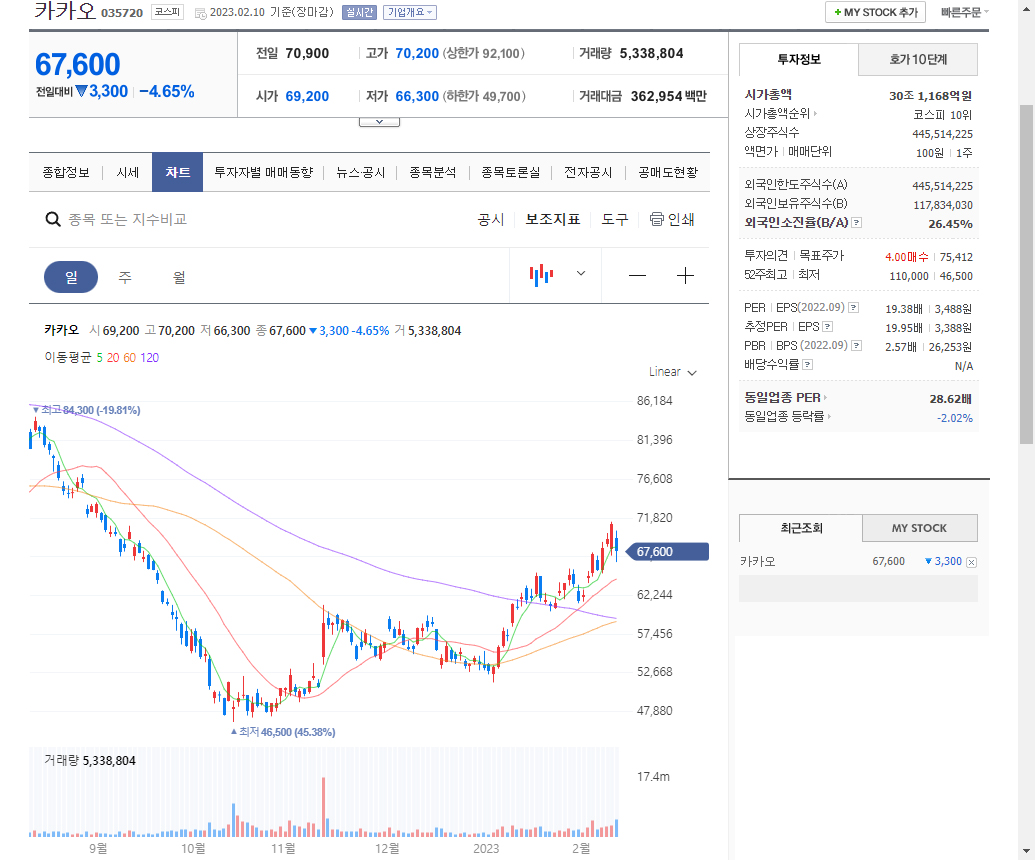Click the search magnifier icon
This screenshot has height=860, width=1035.
tap(52, 219)
